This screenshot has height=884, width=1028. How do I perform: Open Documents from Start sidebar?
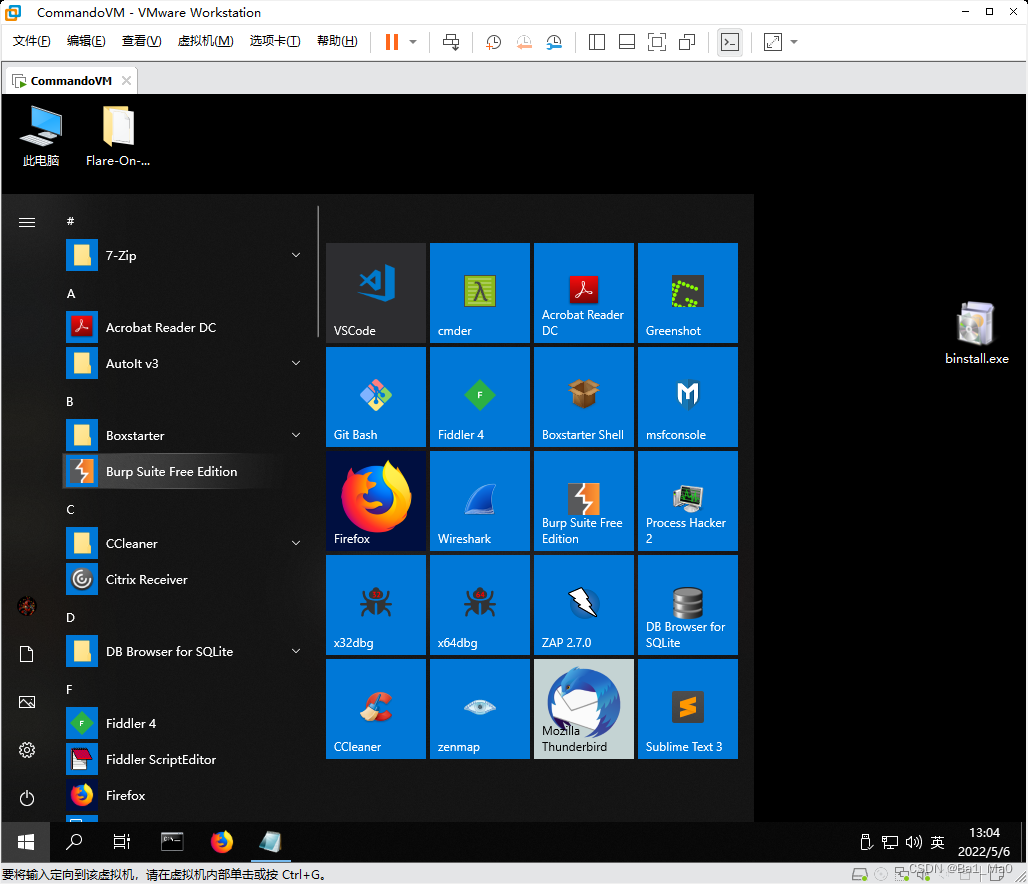pos(27,654)
